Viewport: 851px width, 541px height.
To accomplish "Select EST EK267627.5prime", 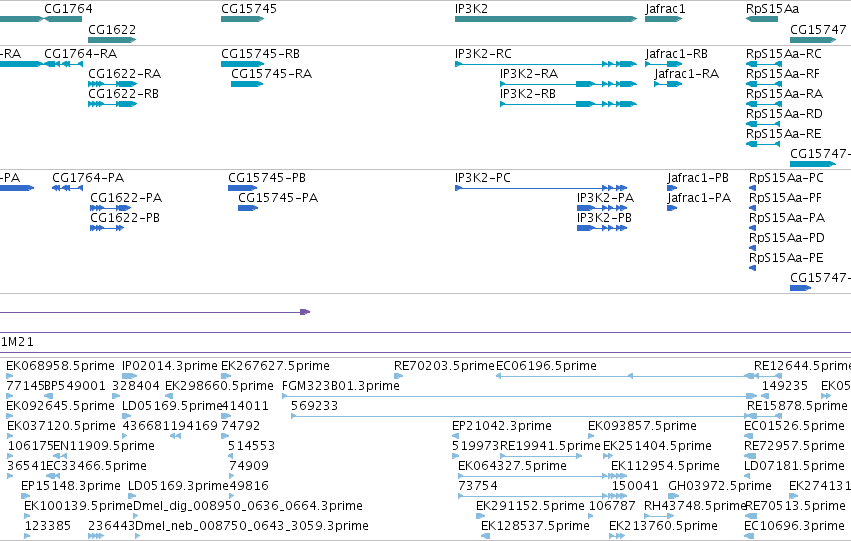I will pyautogui.click(x=275, y=366).
